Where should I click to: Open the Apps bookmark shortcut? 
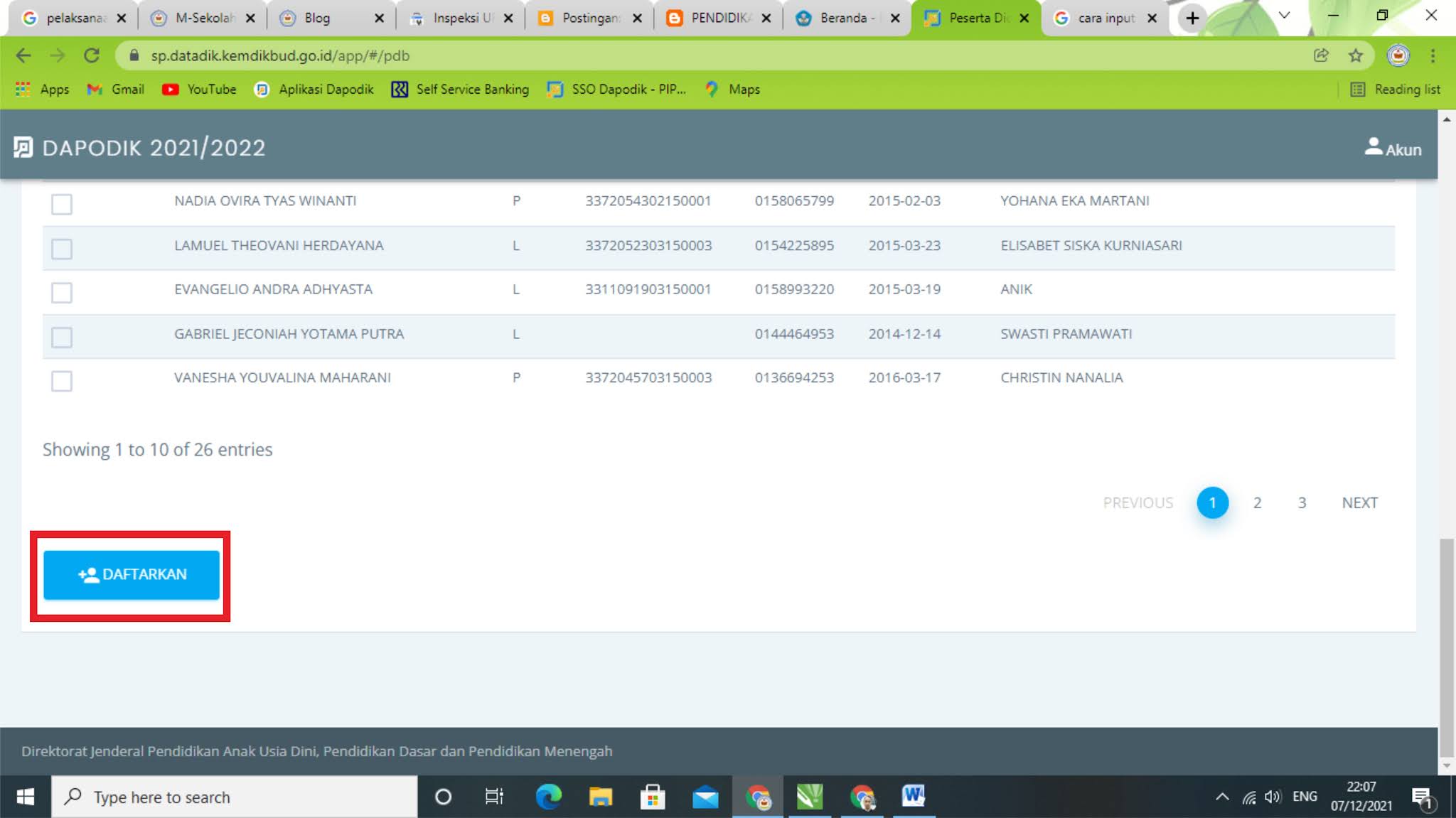tap(43, 89)
